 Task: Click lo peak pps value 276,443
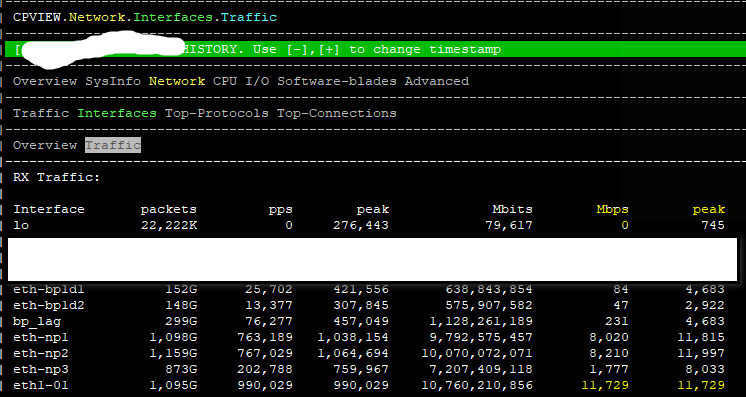coord(361,225)
